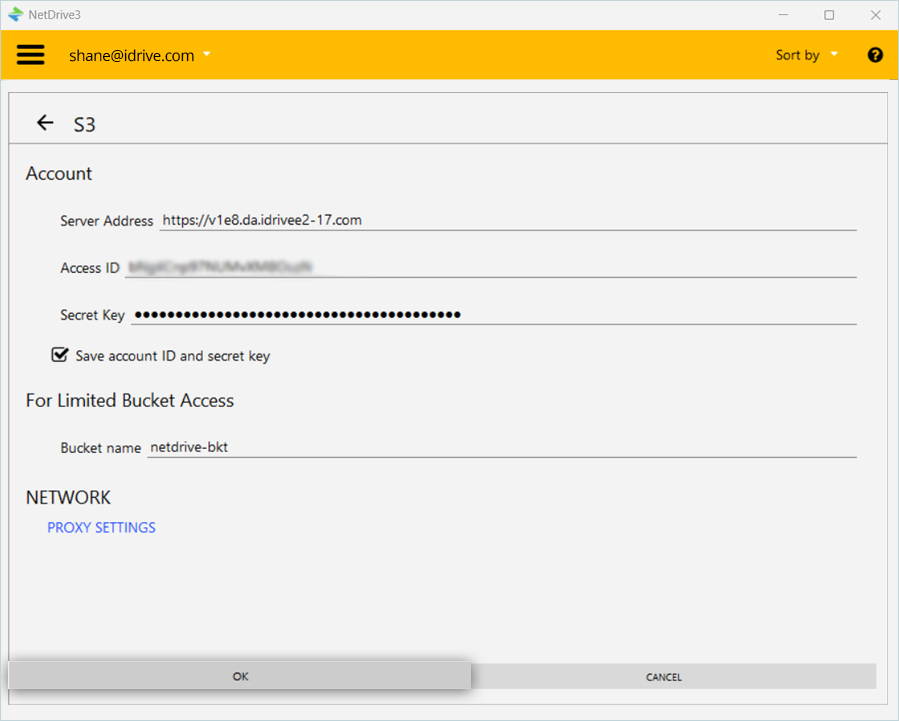The height and width of the screenshot is (721, 899).
Task: Click the NetDrive3 logo in title bar
Action: point(15,15)
